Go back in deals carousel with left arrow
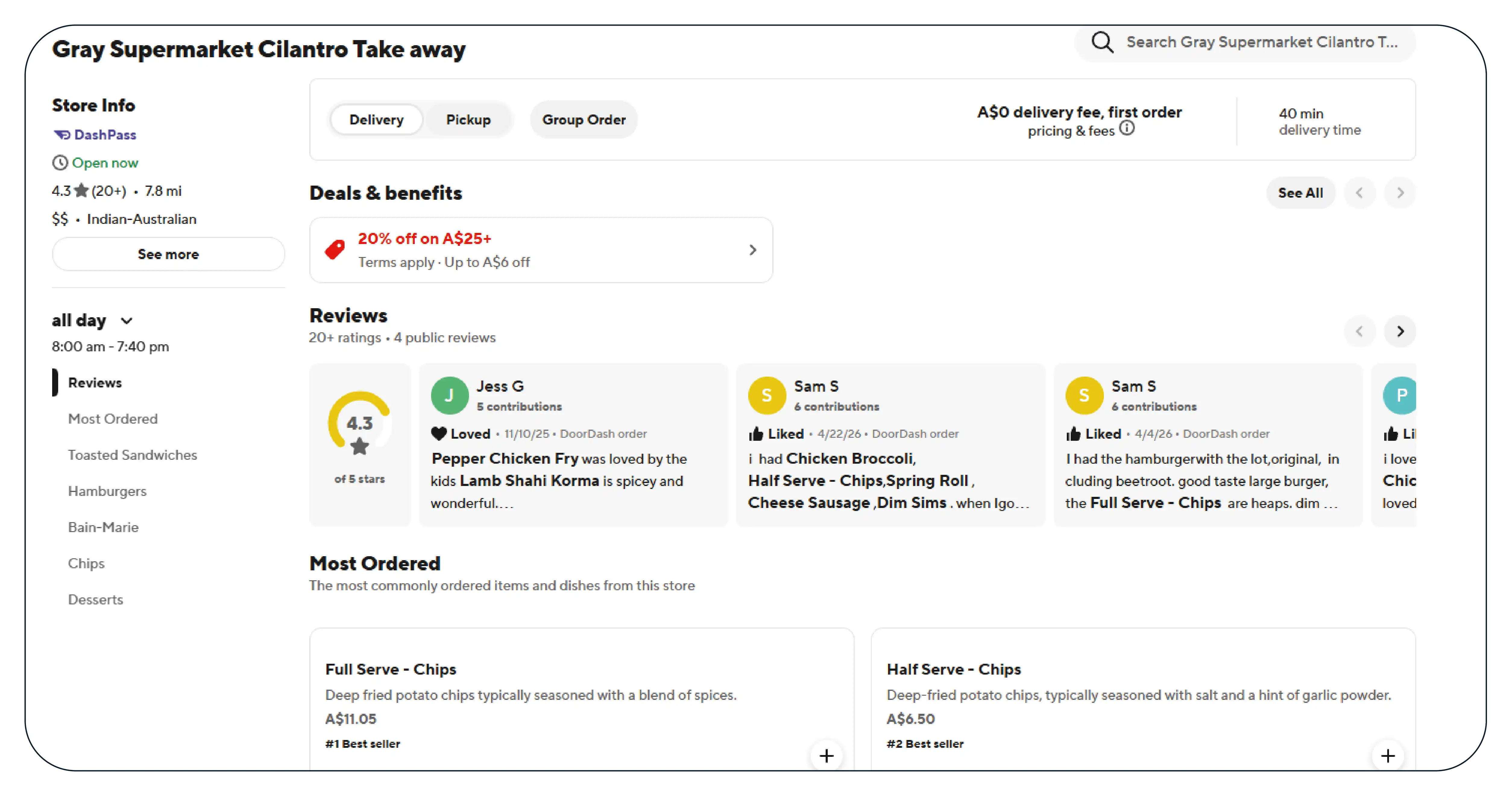 click(x=1359, y=193)
